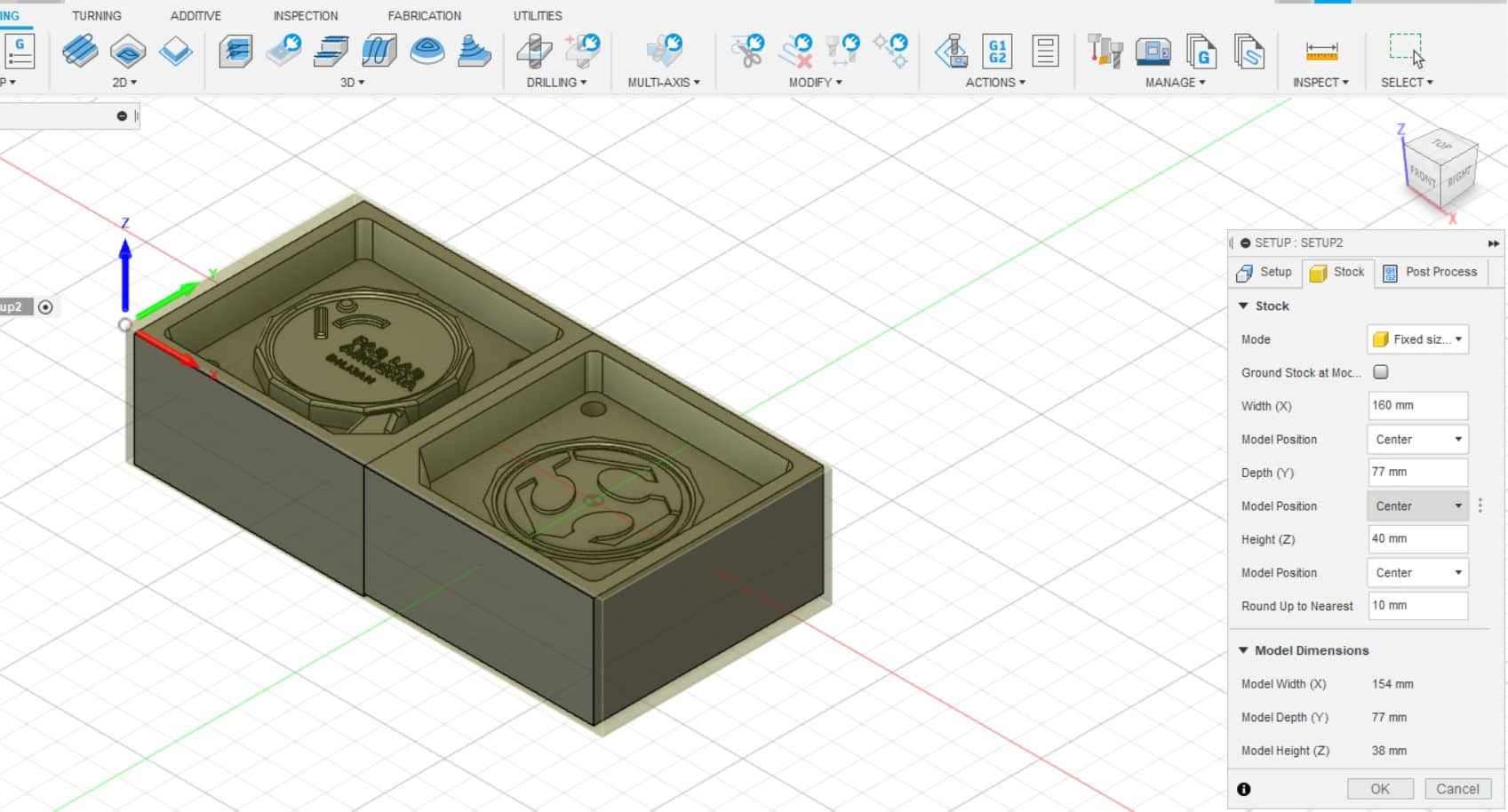Expand the Setup panel with double arrows

tap(1494, 243)
